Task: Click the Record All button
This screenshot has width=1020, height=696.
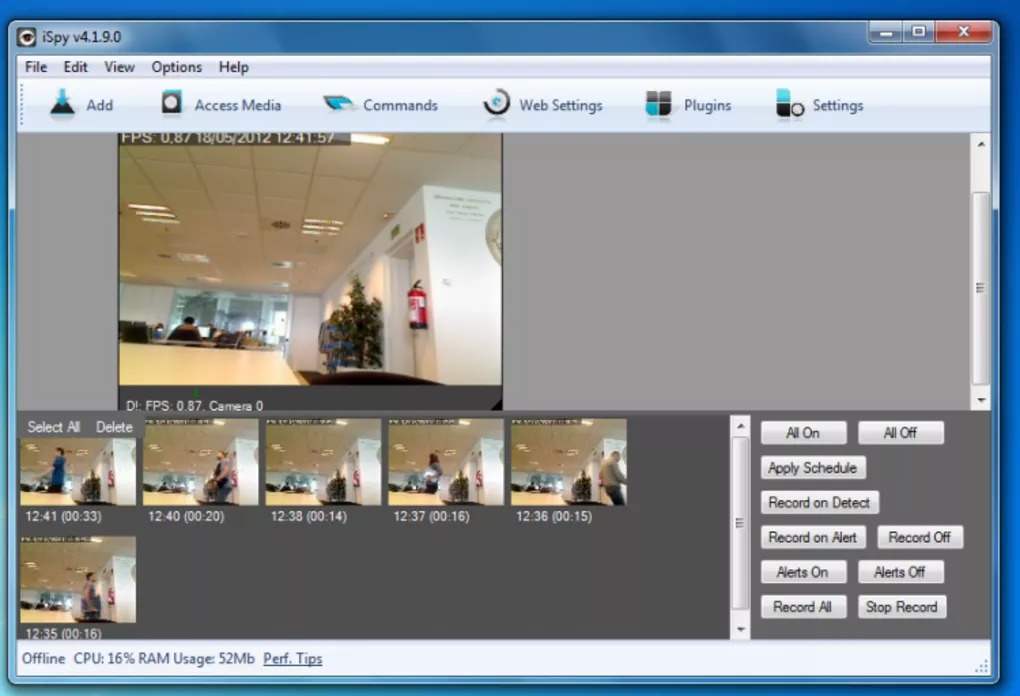Action: click(803, 607)
